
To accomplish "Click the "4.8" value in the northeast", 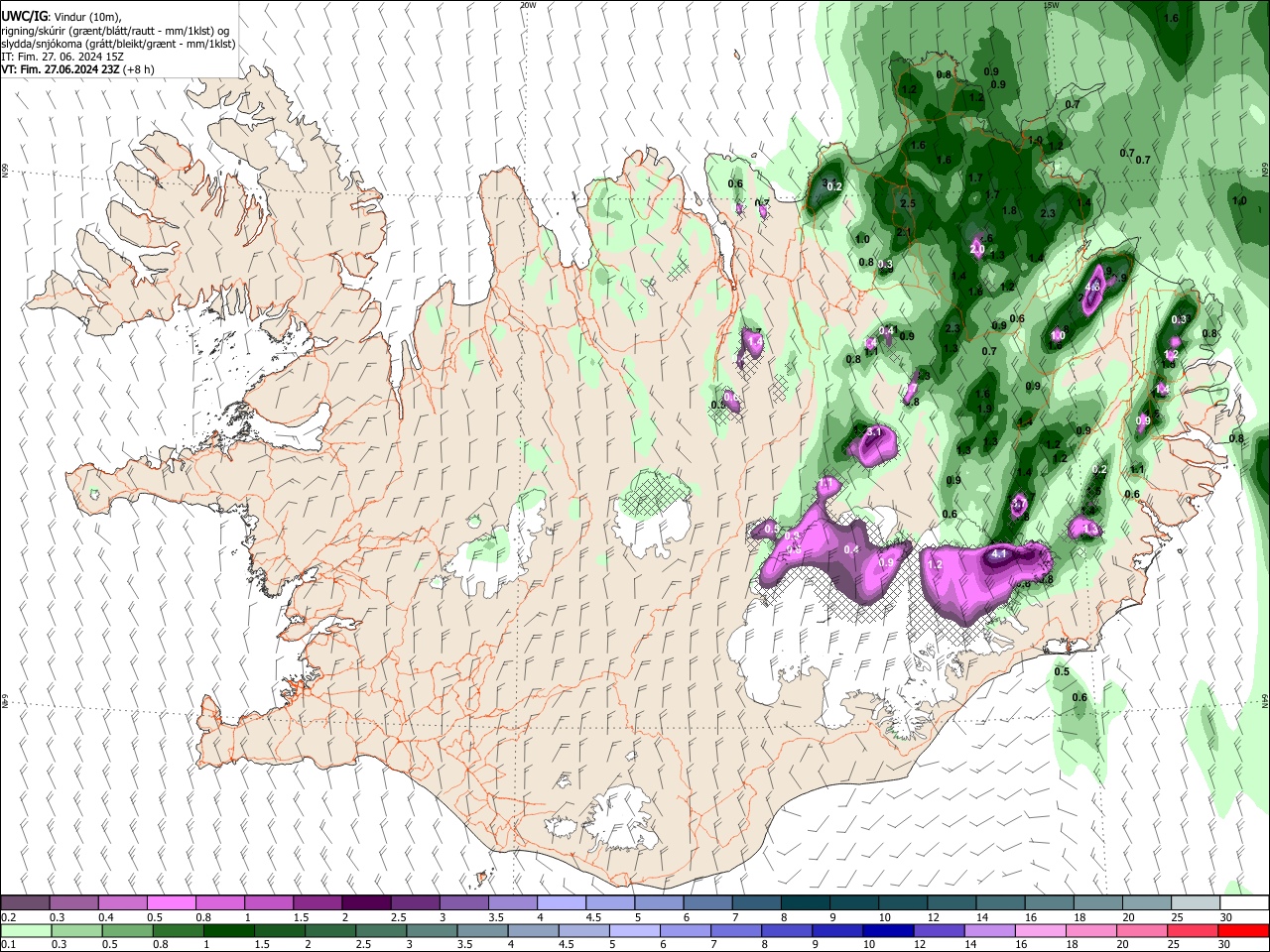I will (x=1094, y=287).
